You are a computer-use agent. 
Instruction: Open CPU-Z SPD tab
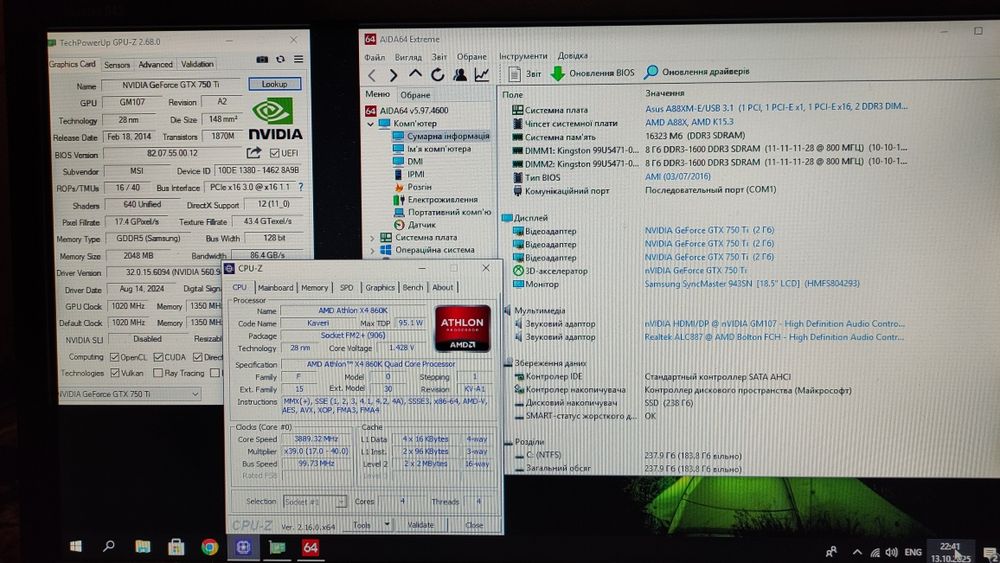click(x=346, y=288)
